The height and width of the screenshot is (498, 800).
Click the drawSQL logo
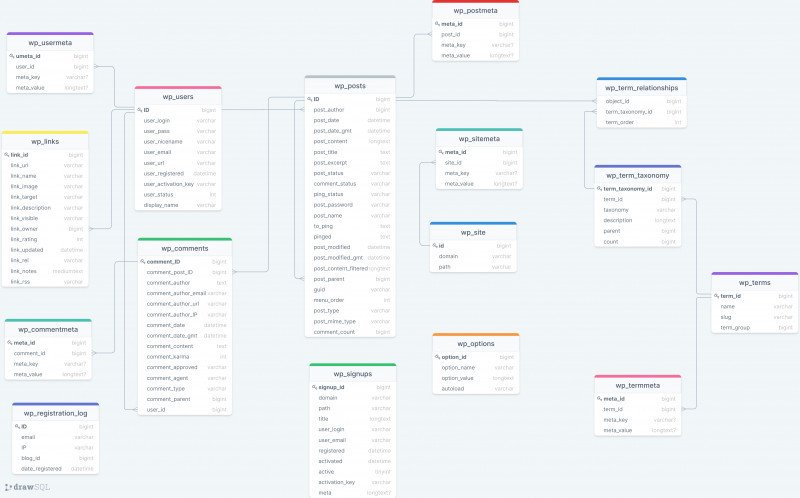point(28,487)
